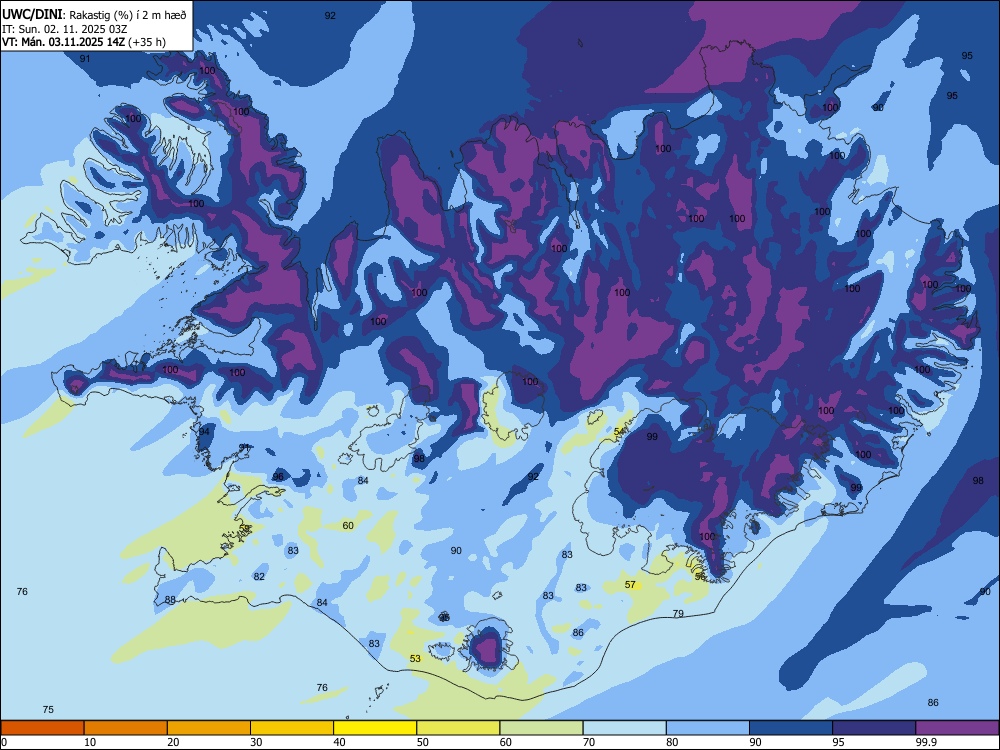The width and height of the screenshot is (1000, 750).
Task: Click the bright yellow 40–50 legend swatch
Action: pyautogui.click(x=375, y=728)
